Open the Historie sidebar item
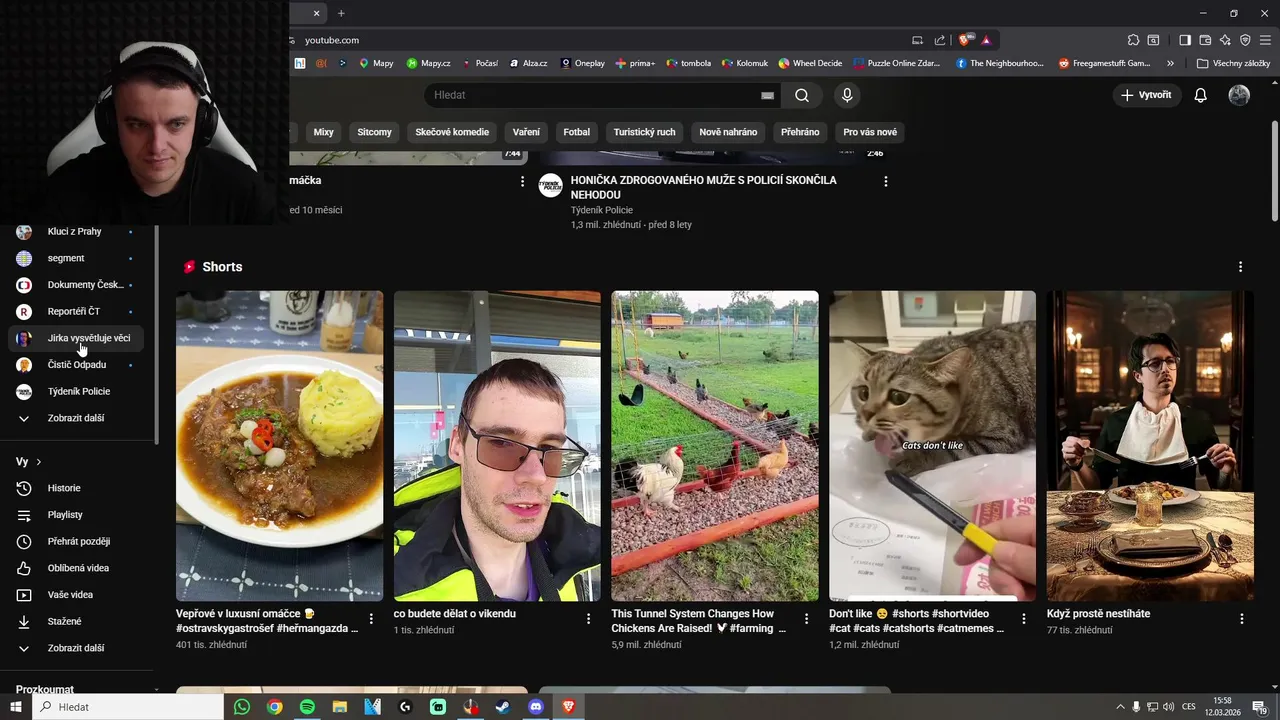The height and width of the screenshot is (720, 1280). (78, 488)
